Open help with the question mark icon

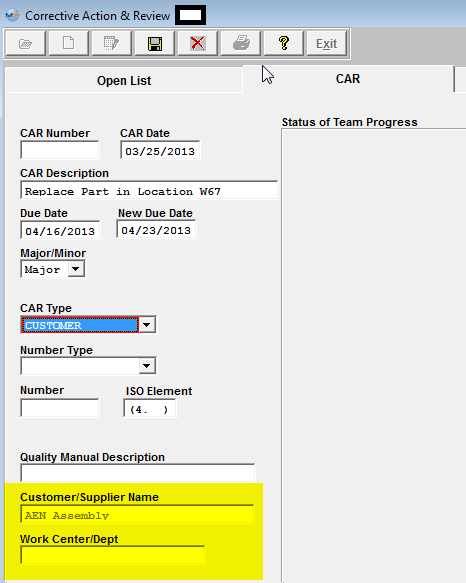click(284, 44)
